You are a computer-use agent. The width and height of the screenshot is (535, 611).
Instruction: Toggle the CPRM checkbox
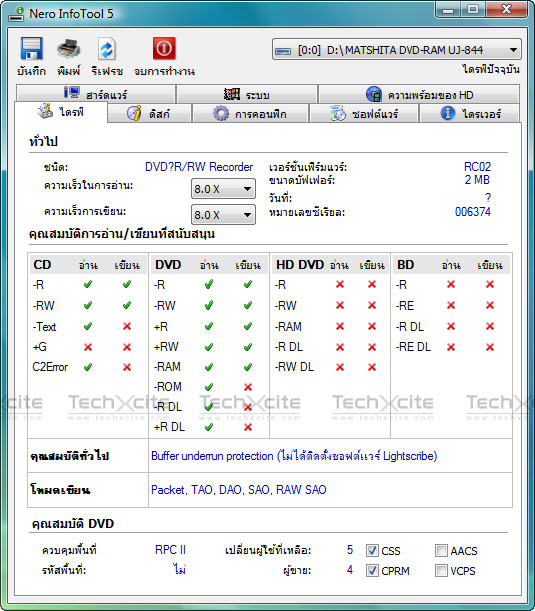[372, 570]
